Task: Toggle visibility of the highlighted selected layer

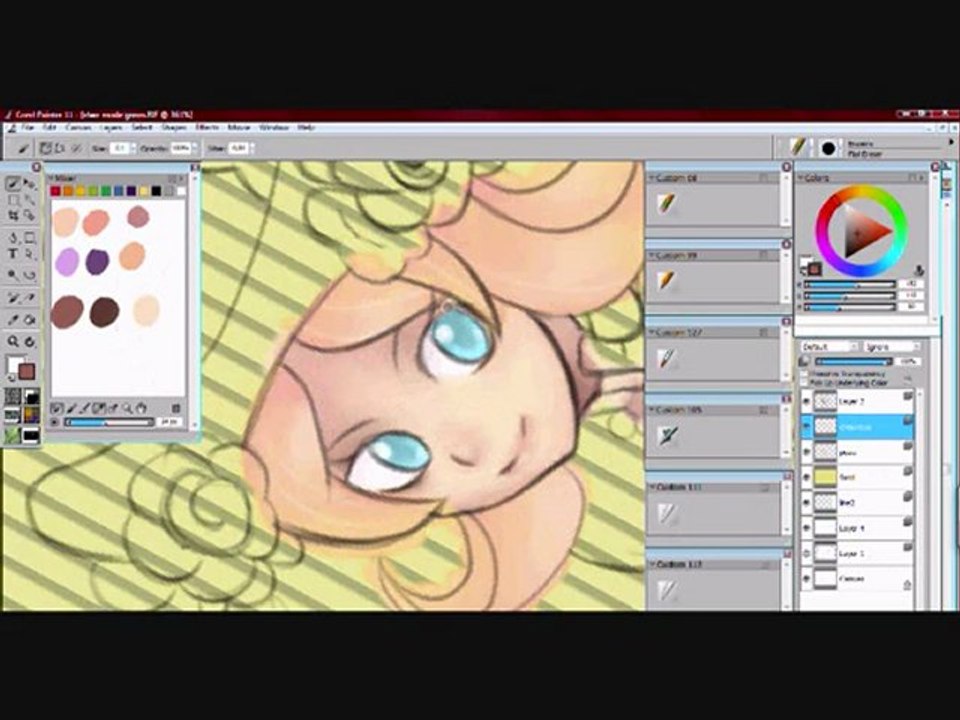Action: click(x=806, y=427)
